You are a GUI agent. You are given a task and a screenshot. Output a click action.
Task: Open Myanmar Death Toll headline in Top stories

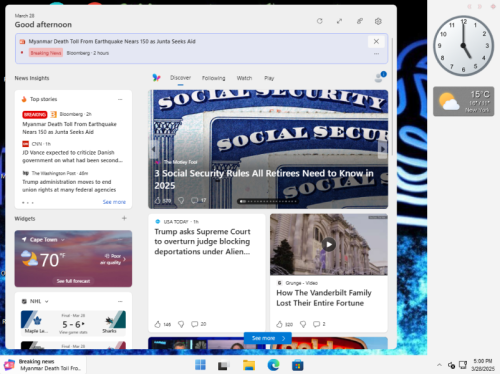point(69,128)
